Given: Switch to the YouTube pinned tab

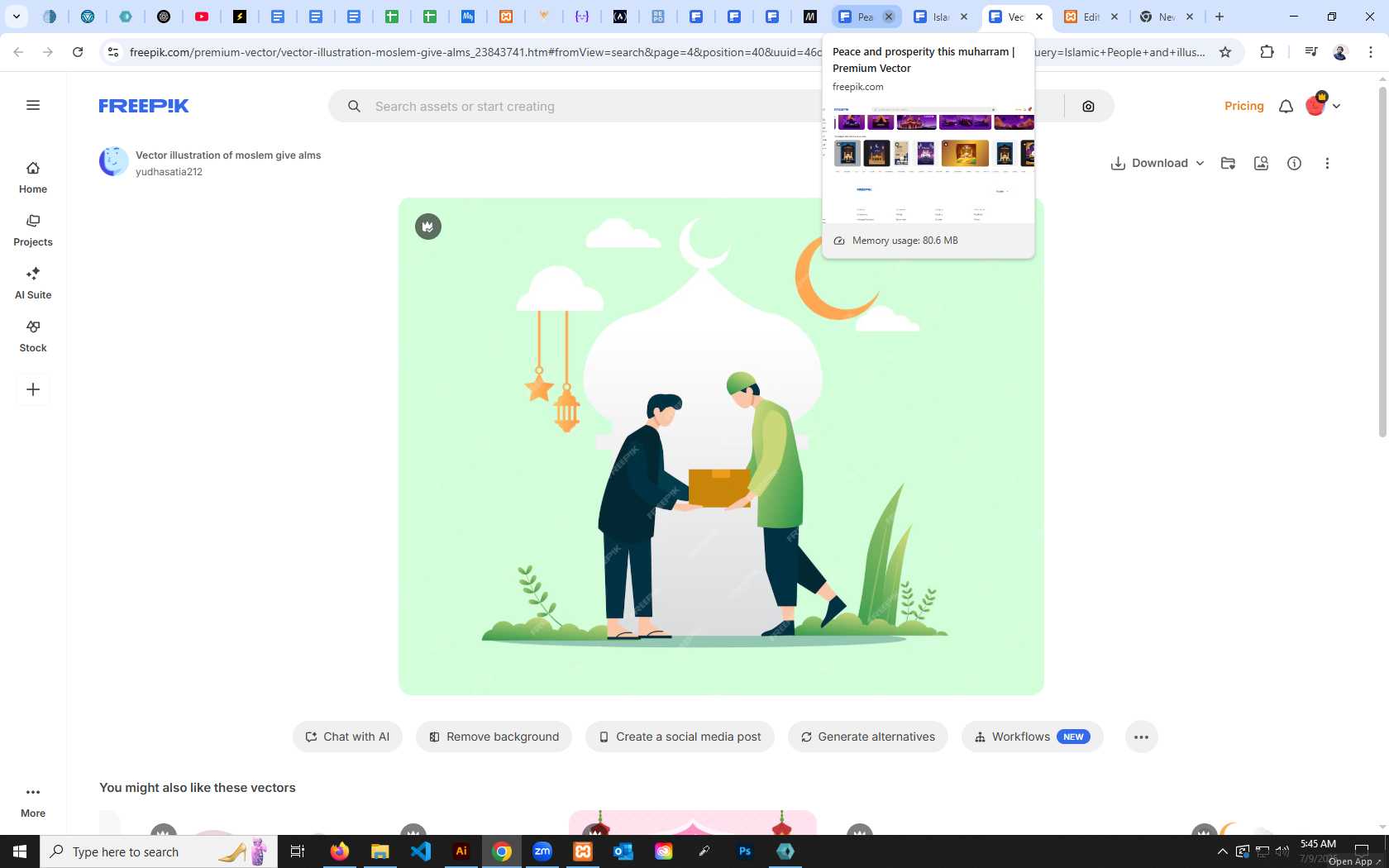Looking at the screenshot, I should 202,17.
